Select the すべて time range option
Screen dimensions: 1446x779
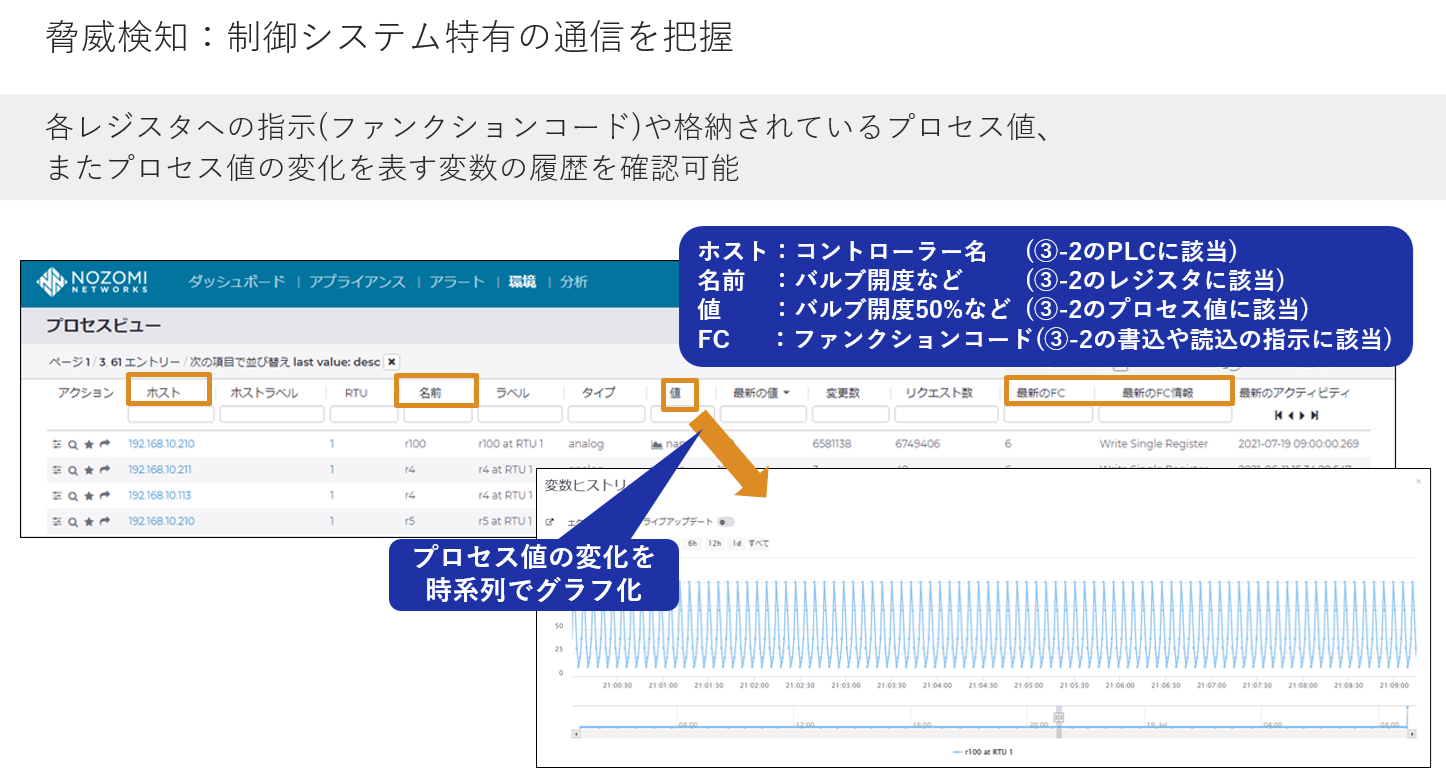(x=758, y=543)
